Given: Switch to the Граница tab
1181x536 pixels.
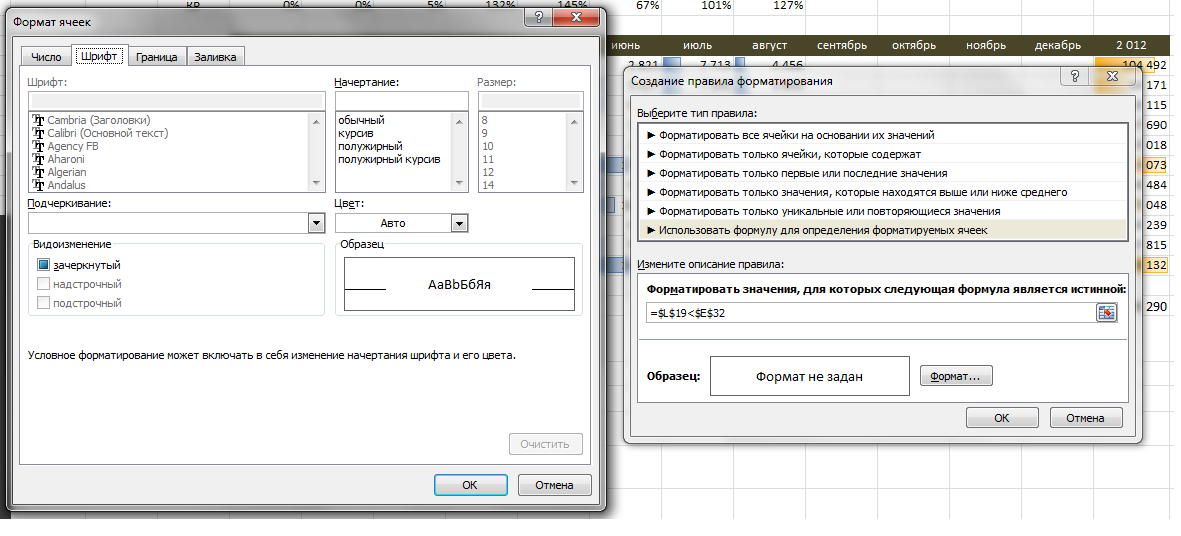Looking at the screenshot, I should point(156,57).
